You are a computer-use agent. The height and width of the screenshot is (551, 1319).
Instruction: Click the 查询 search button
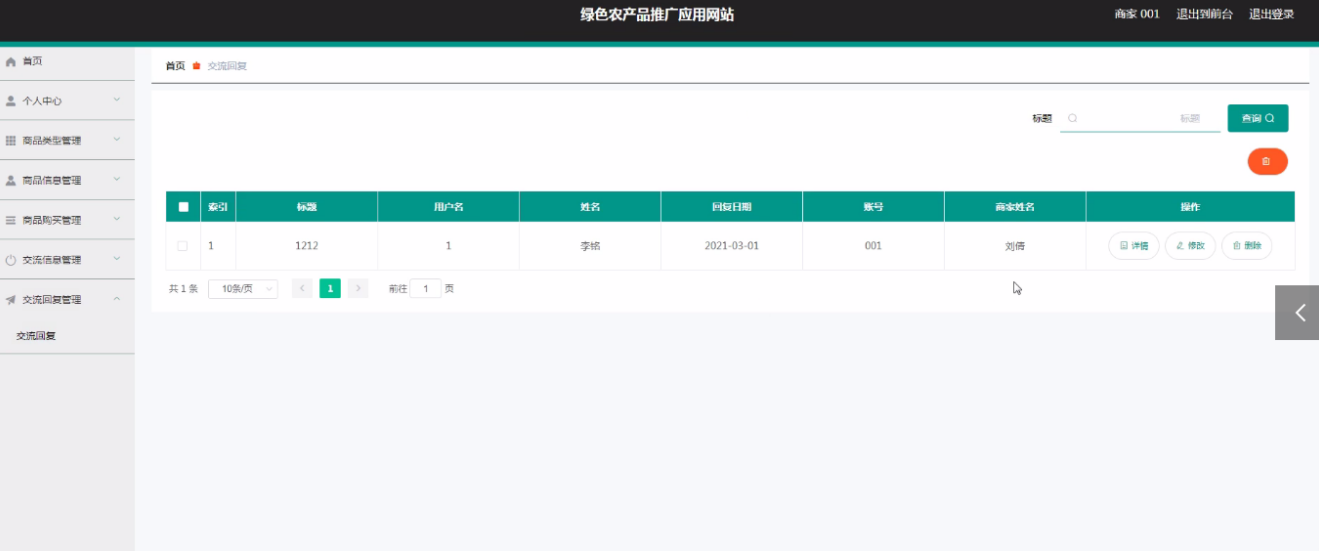[1258, 118]
